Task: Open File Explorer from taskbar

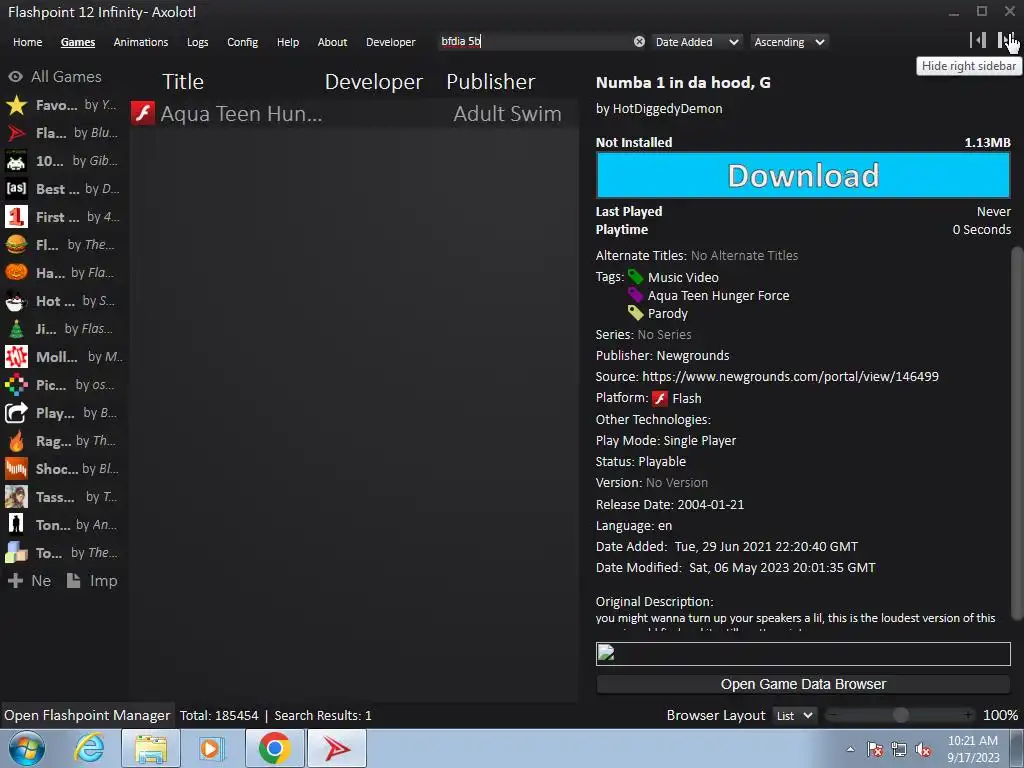Action: click(150, 748)
